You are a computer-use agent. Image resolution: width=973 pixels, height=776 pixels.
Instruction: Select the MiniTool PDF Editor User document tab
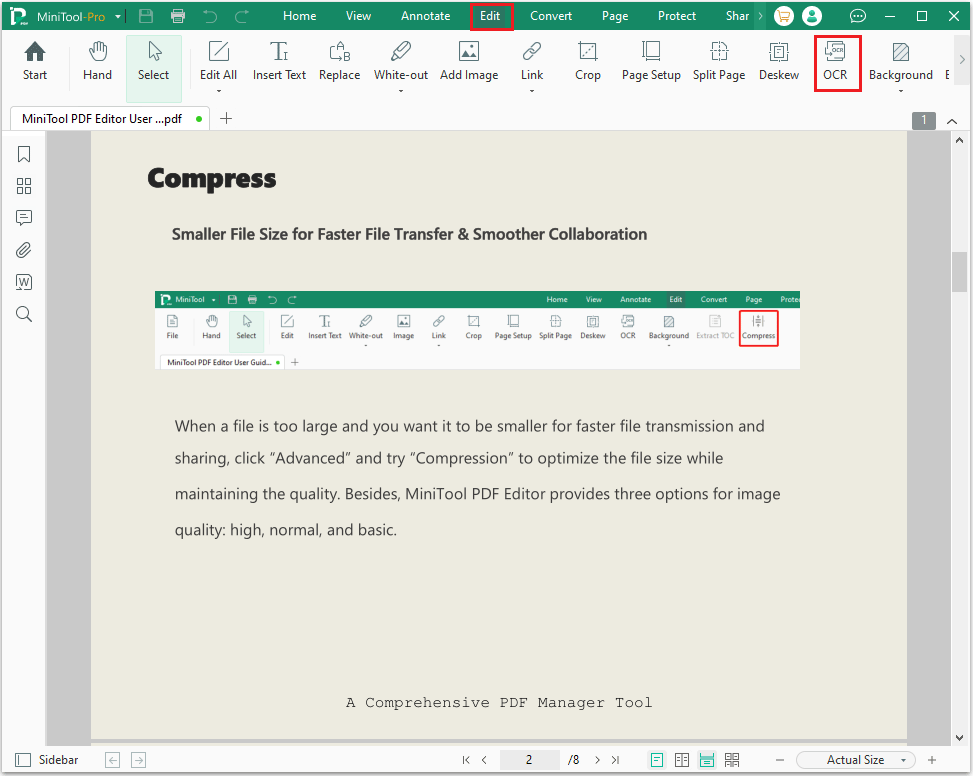[x=110, y=118]
